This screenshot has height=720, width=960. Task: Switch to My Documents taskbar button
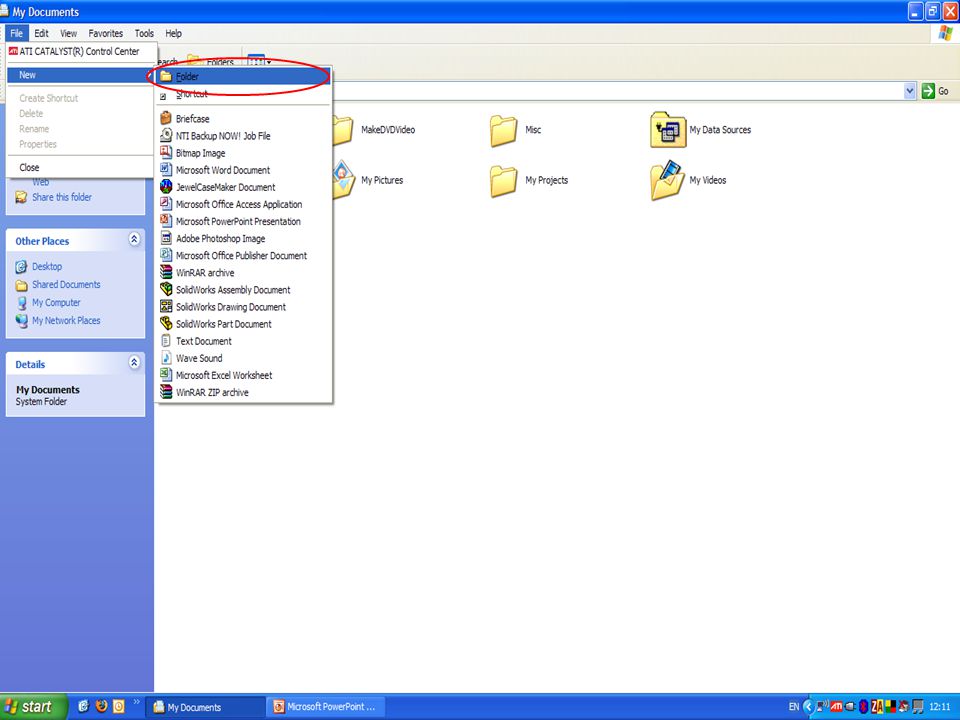tap(206, 707)
